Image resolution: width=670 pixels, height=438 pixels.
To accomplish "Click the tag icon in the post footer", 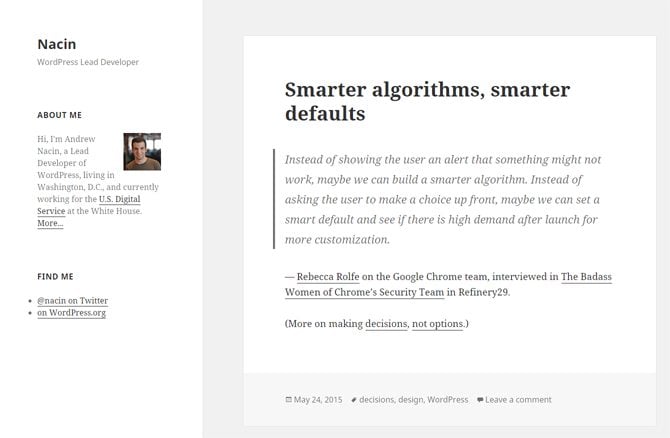I will 353,400.
